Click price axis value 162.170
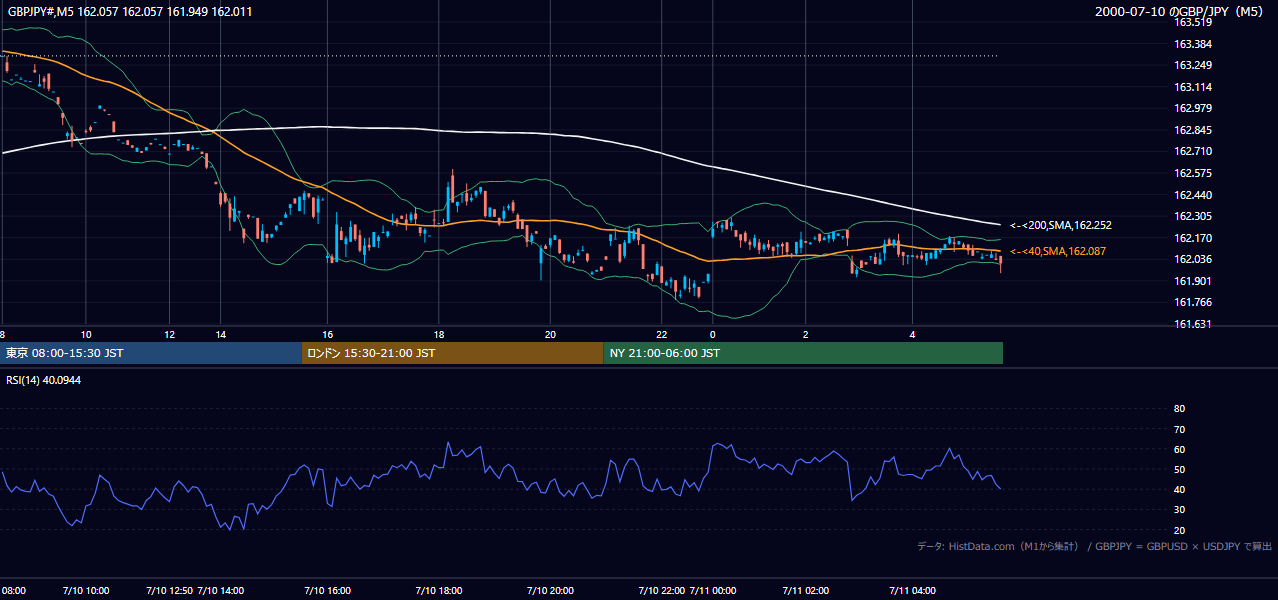Image resolution: width=1278 pixels, height=600 pixels. [x=1192, y=238]
